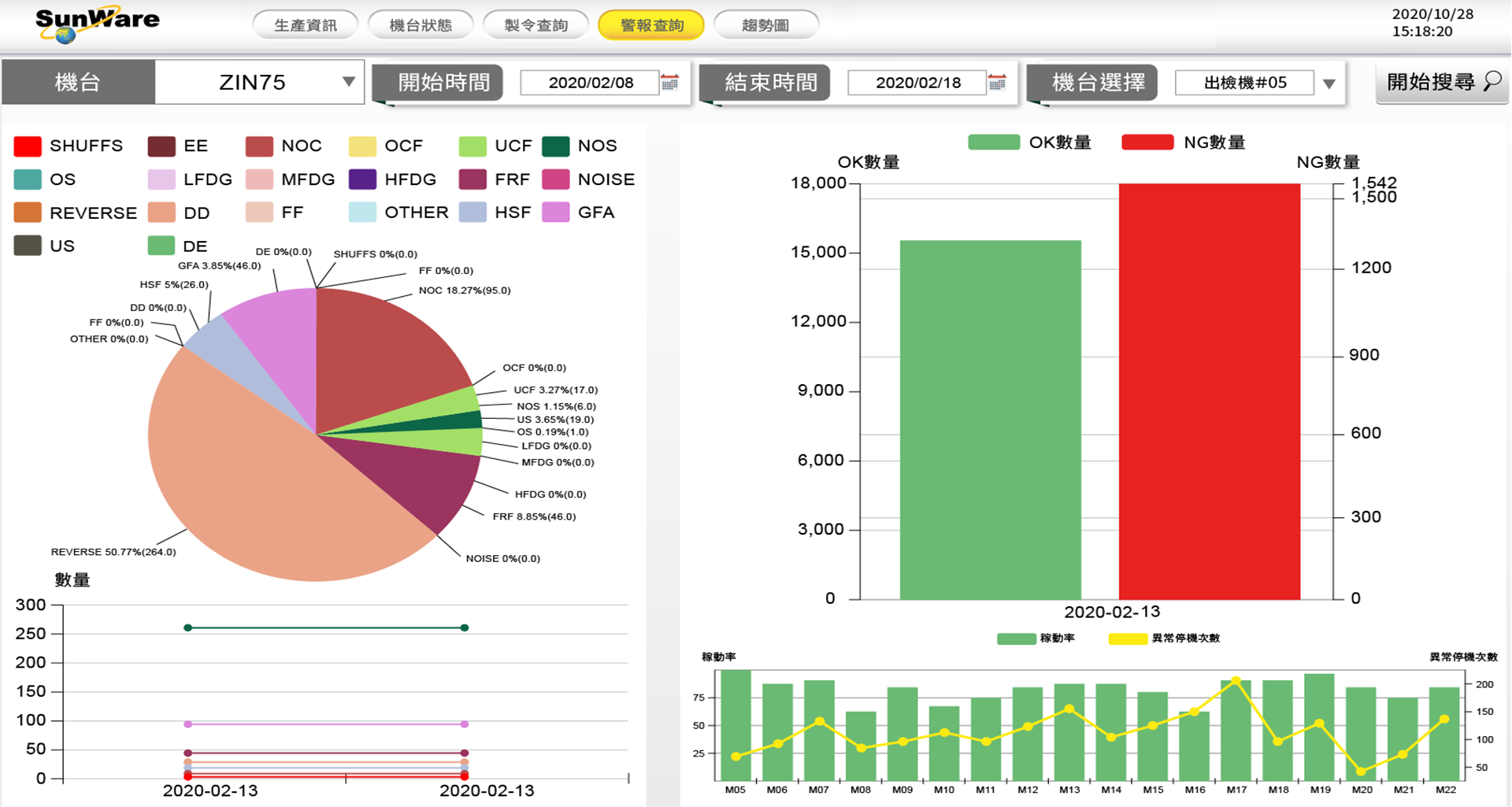Open the end time calendar picker
The height and width of the screenshot is (807, 1512).
997,82
